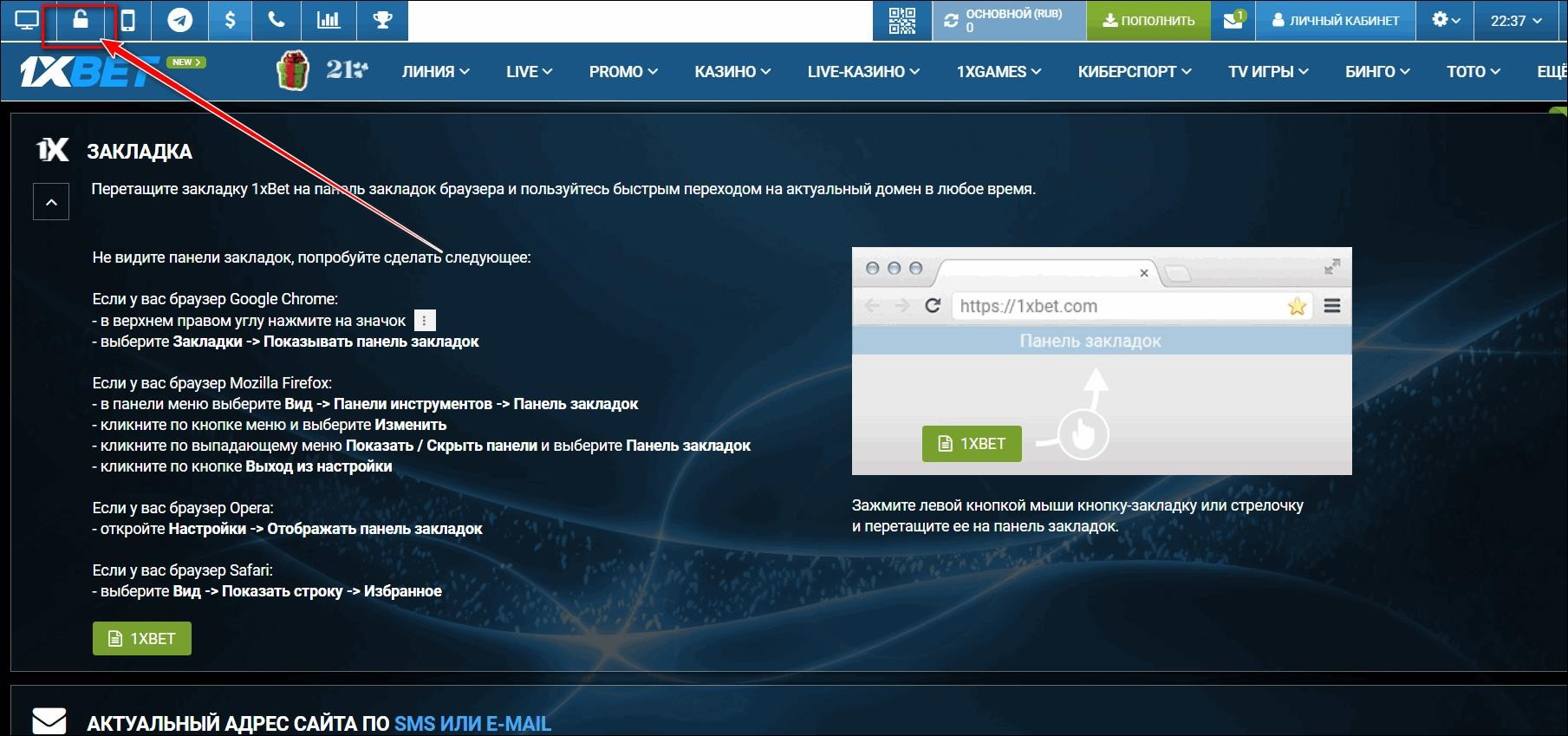Open the 1XGAMES menu
This screenshot has height=736, width=1568.
pos(999,72)
